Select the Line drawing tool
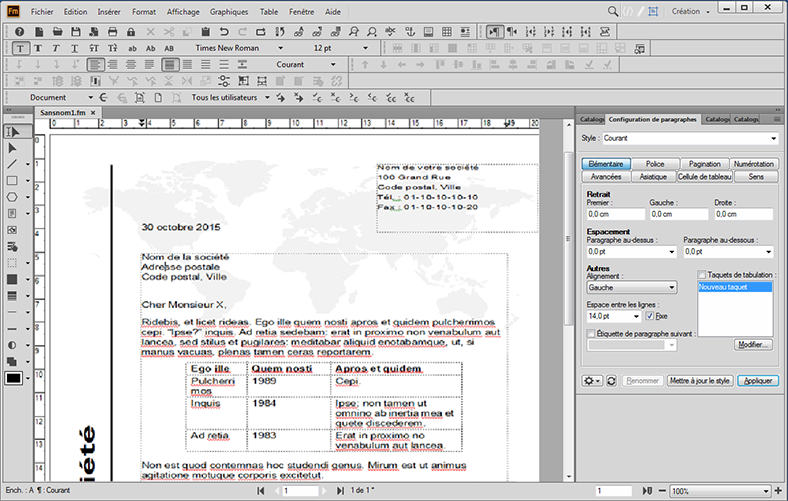Viewport: 788px width, 501px height. [13, 164]
